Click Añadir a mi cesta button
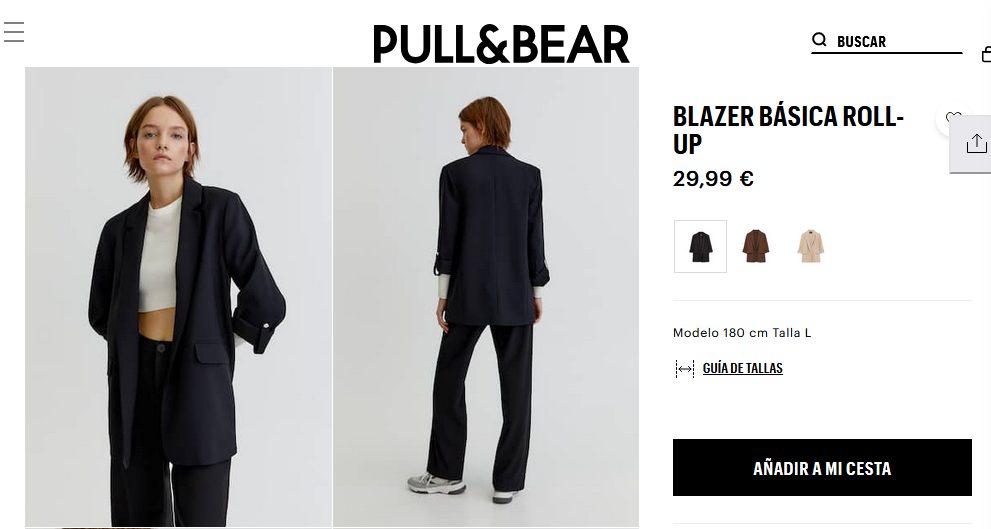991x529 pixels. [x=822, y=468]
